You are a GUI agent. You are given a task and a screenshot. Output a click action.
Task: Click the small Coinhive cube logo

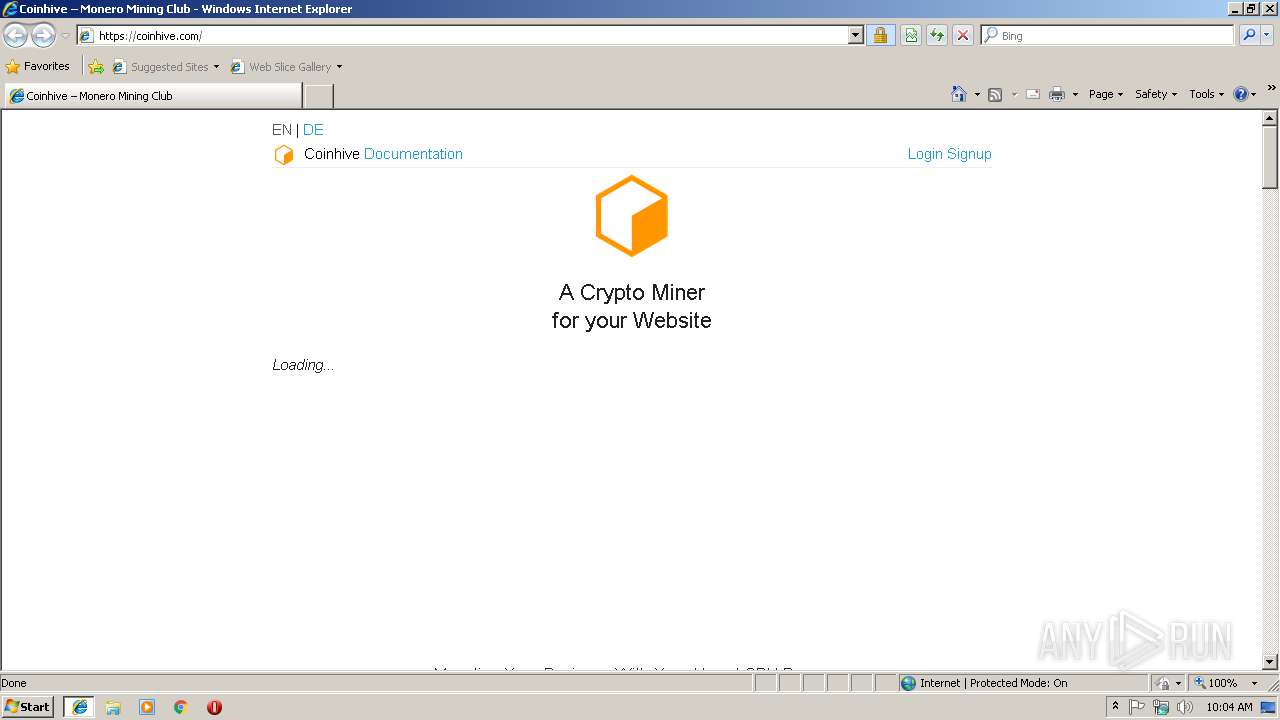(284, 154)
